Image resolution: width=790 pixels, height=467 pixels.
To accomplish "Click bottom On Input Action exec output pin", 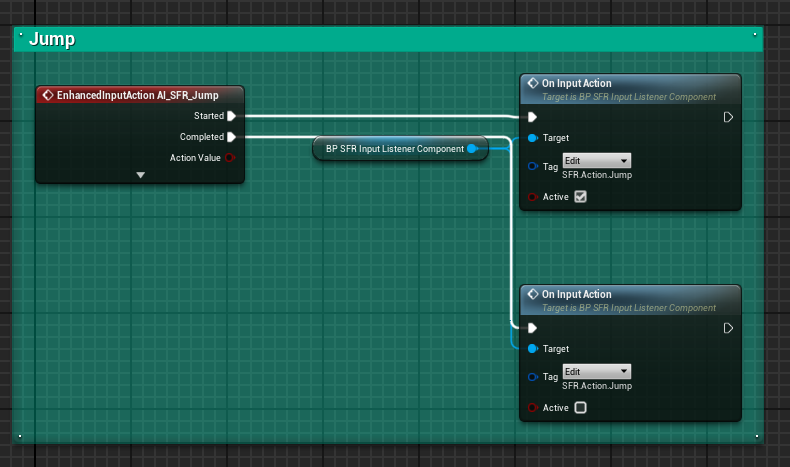I will coord(728,328).
